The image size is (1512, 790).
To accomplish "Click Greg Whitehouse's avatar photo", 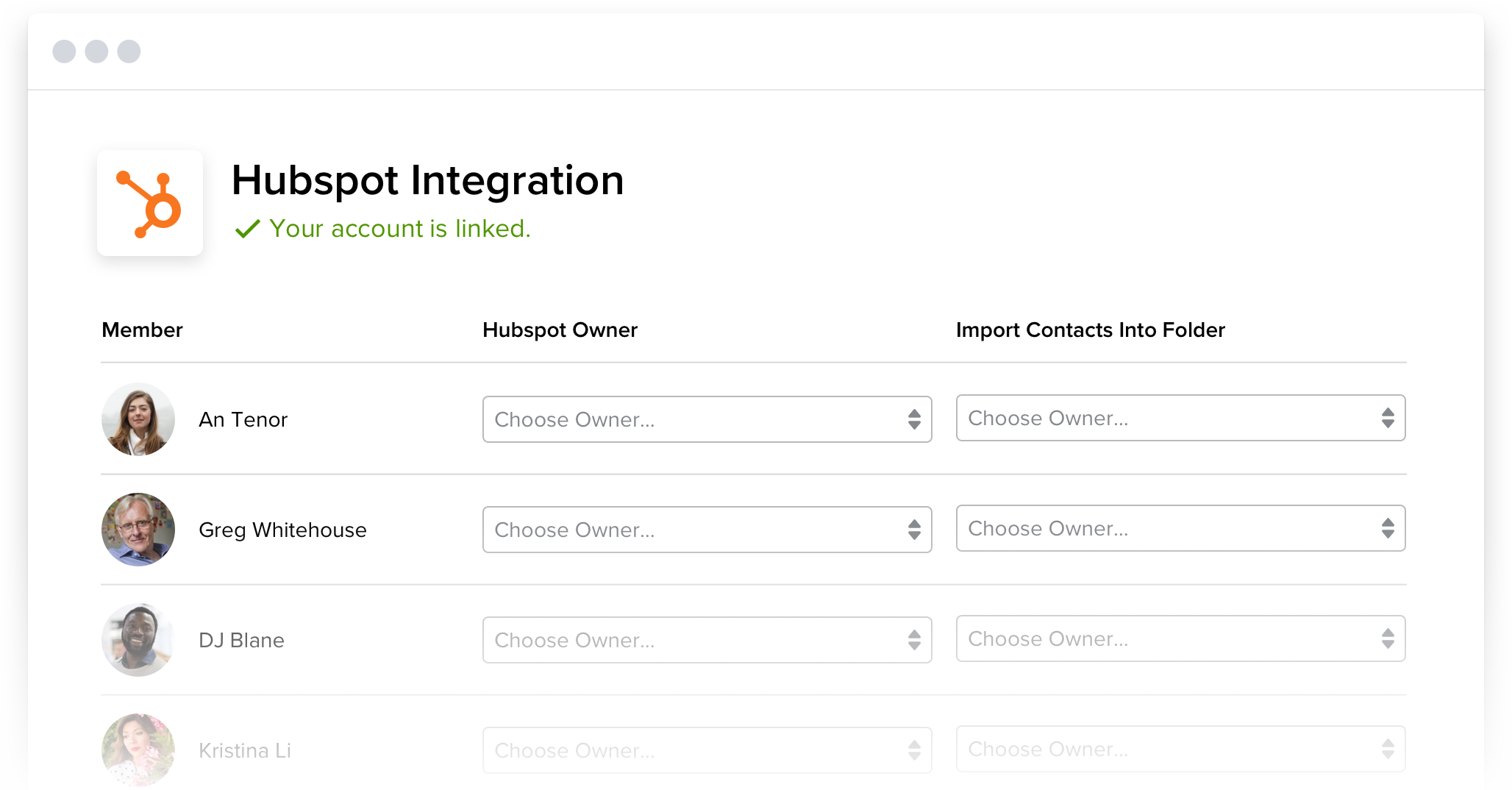I will tap(138, 530).
